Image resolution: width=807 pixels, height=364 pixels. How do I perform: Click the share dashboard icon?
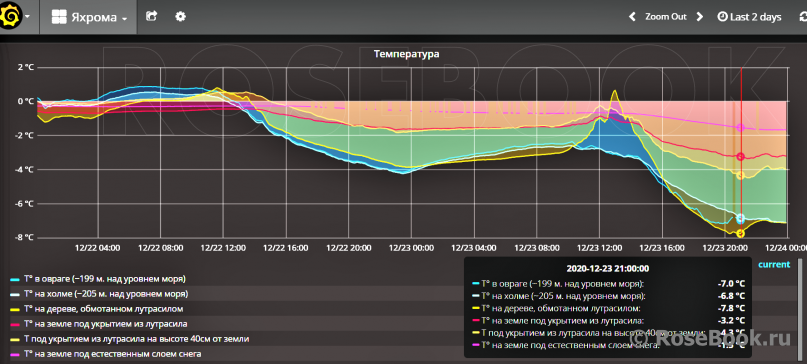pyautogui.click(x=151, y=16)
